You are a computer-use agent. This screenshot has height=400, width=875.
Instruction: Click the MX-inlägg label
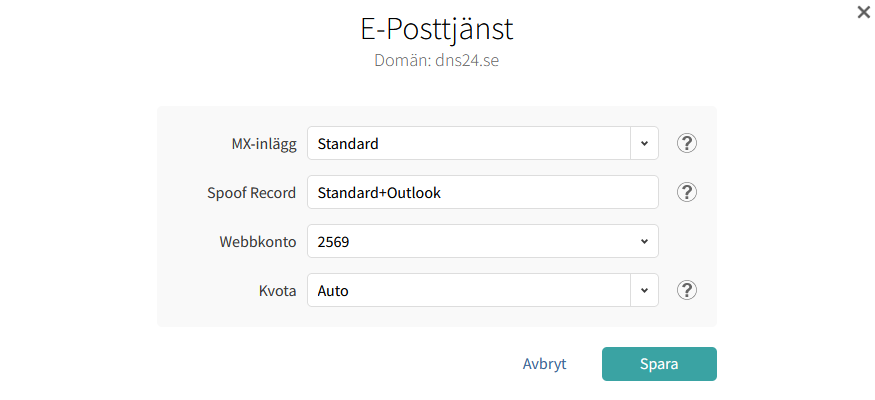[264, 144]
